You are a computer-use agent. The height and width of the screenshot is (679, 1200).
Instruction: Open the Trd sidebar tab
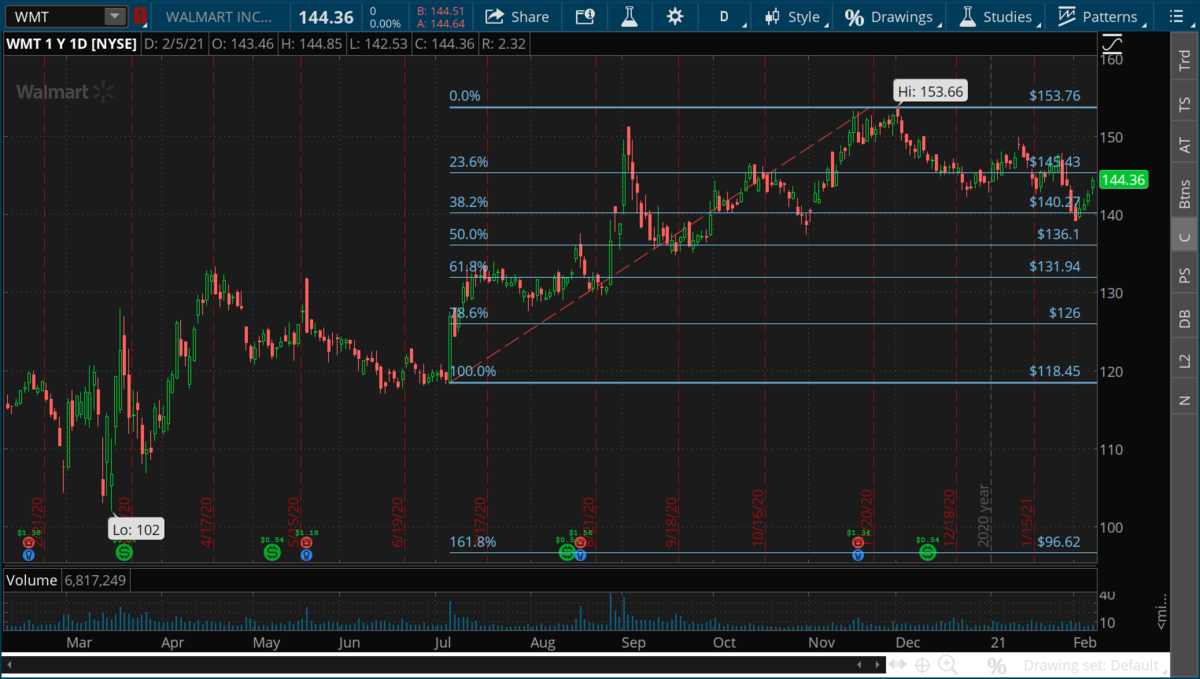click(1185, 61)
